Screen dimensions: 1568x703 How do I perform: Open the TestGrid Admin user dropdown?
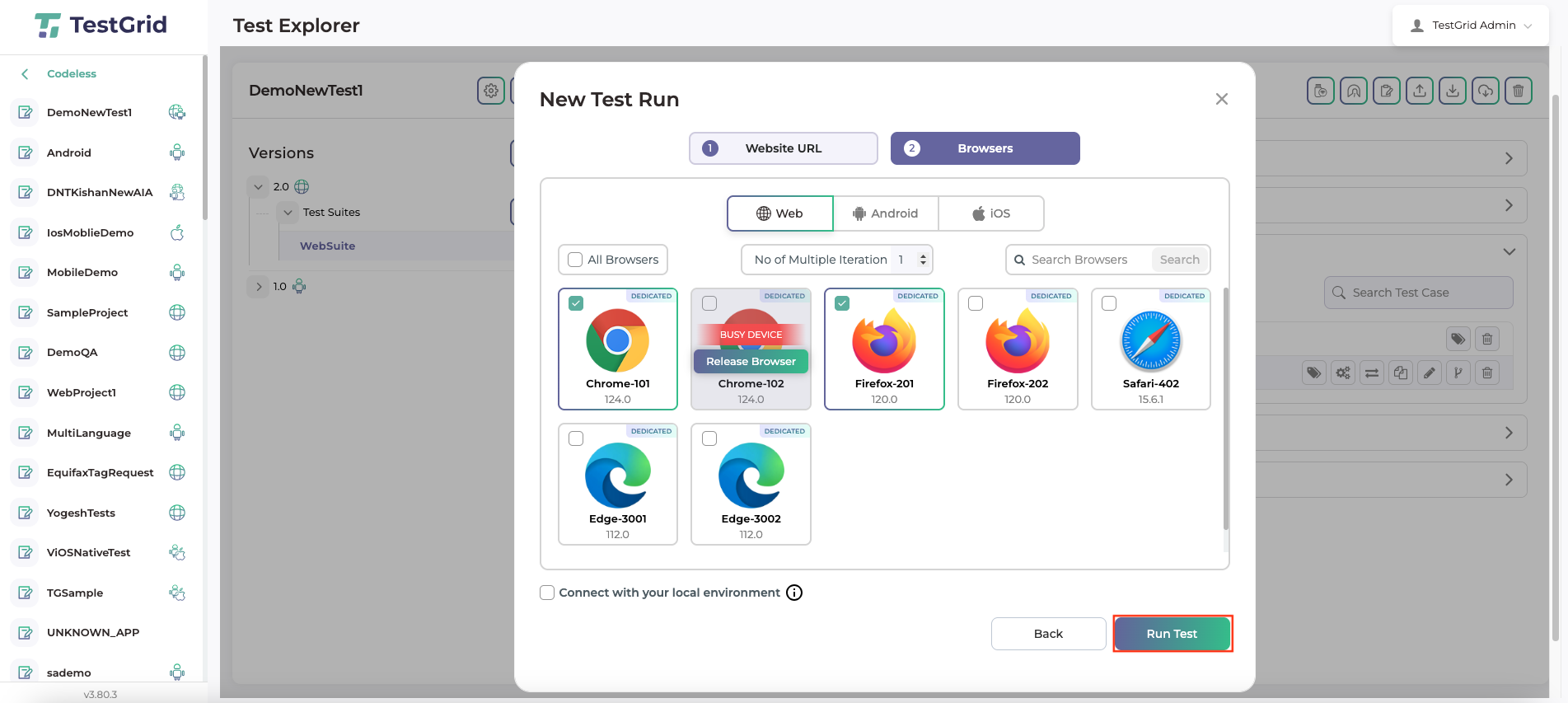[x=1472, y=26]
